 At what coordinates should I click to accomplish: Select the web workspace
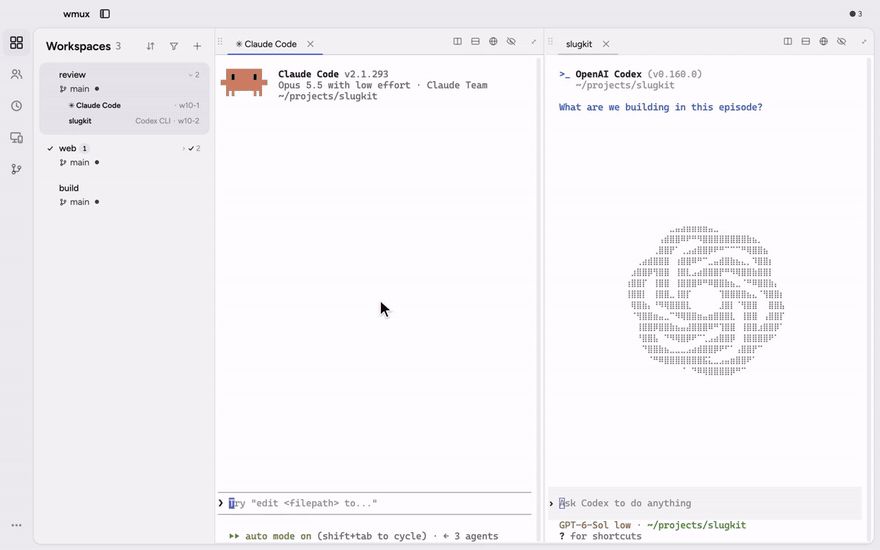(67, 148)
